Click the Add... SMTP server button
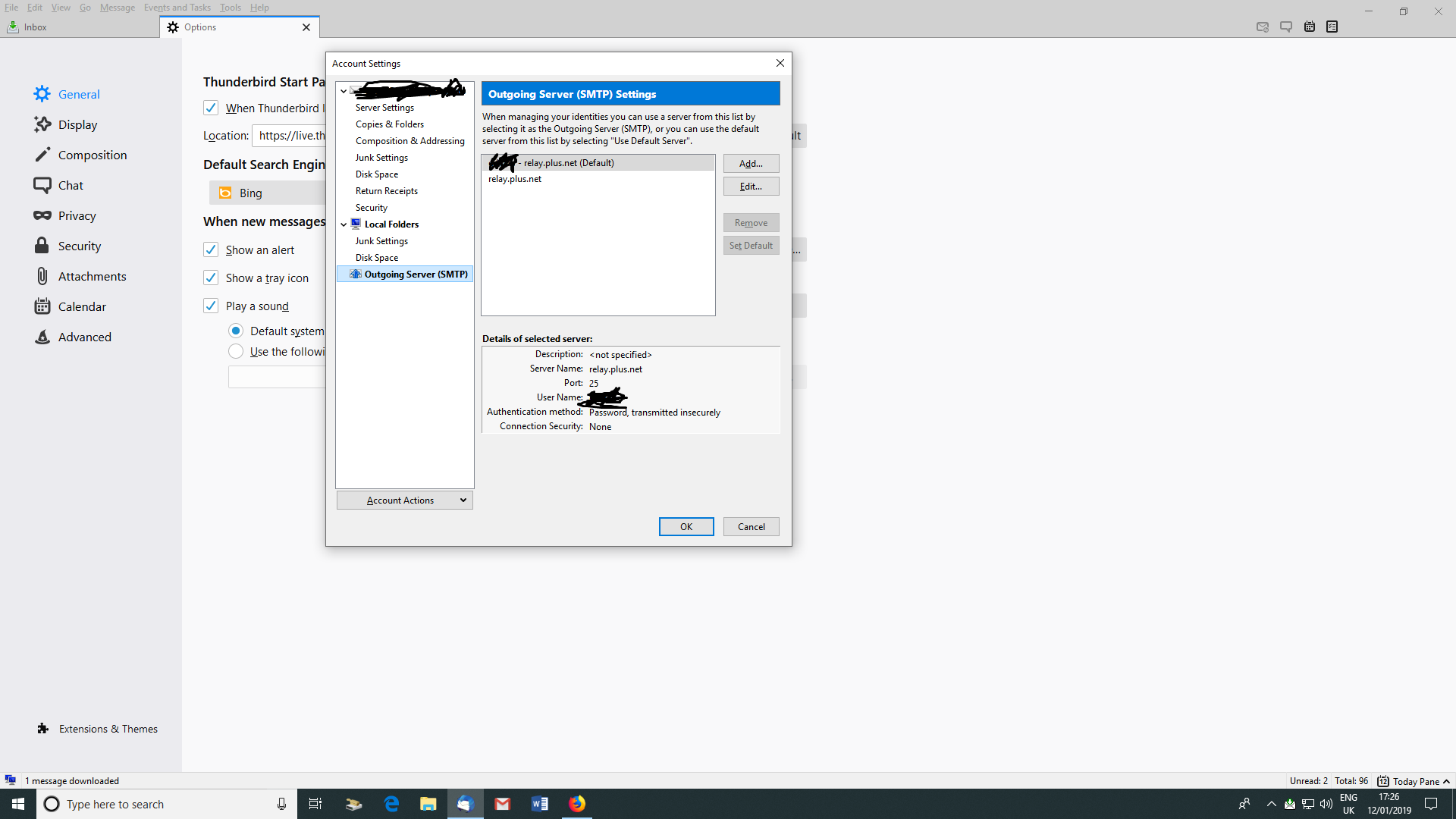 coord(751,164)
